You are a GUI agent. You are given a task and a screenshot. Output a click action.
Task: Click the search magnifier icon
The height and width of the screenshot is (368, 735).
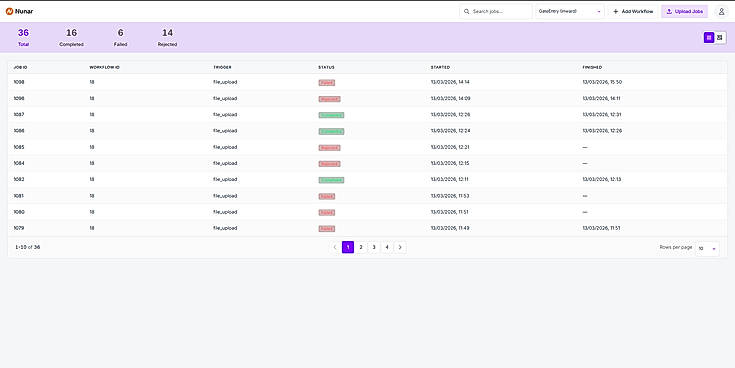coord(466,11)
